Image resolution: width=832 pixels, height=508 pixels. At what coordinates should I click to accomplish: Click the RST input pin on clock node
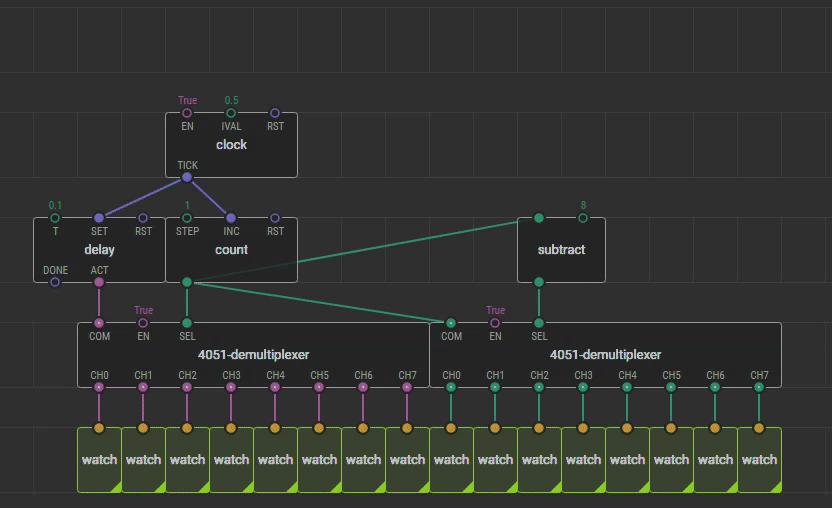(275, 113)
